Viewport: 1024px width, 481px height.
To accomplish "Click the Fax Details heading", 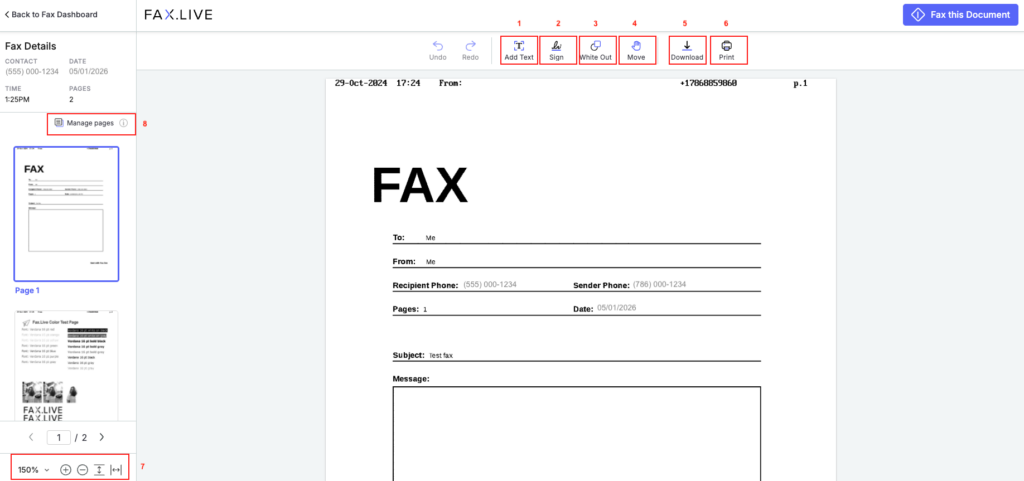I will (x=30, y=46).
